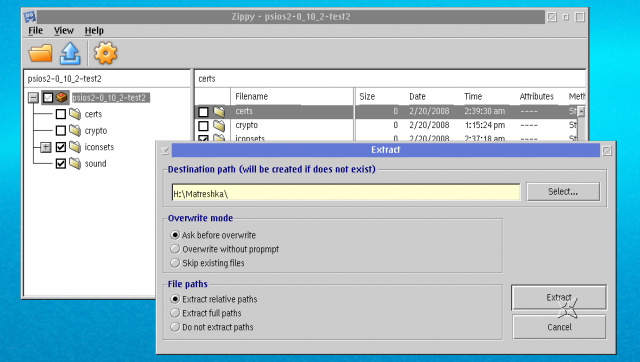Click the Destination path input field
Screen dimensions: 640x362
[x=346, y=193]
